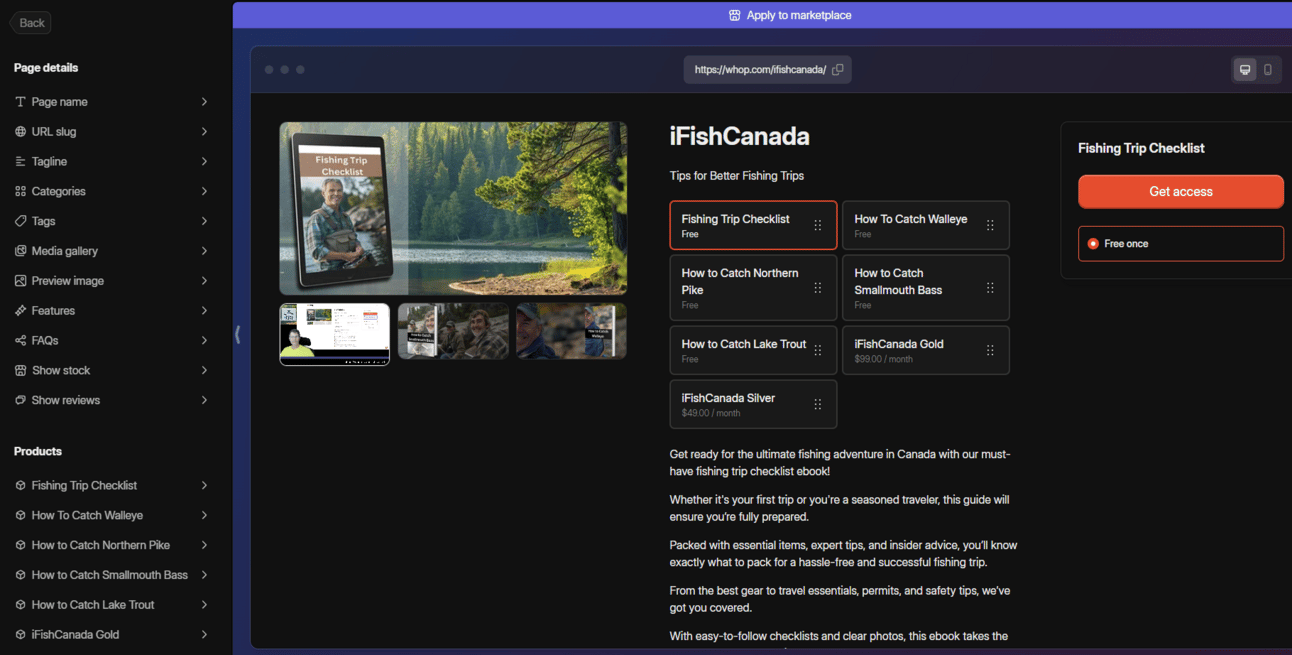1292x655 pixels.
Task: Expand the Page name setting chevron
Action: click(x=204, y=102)
